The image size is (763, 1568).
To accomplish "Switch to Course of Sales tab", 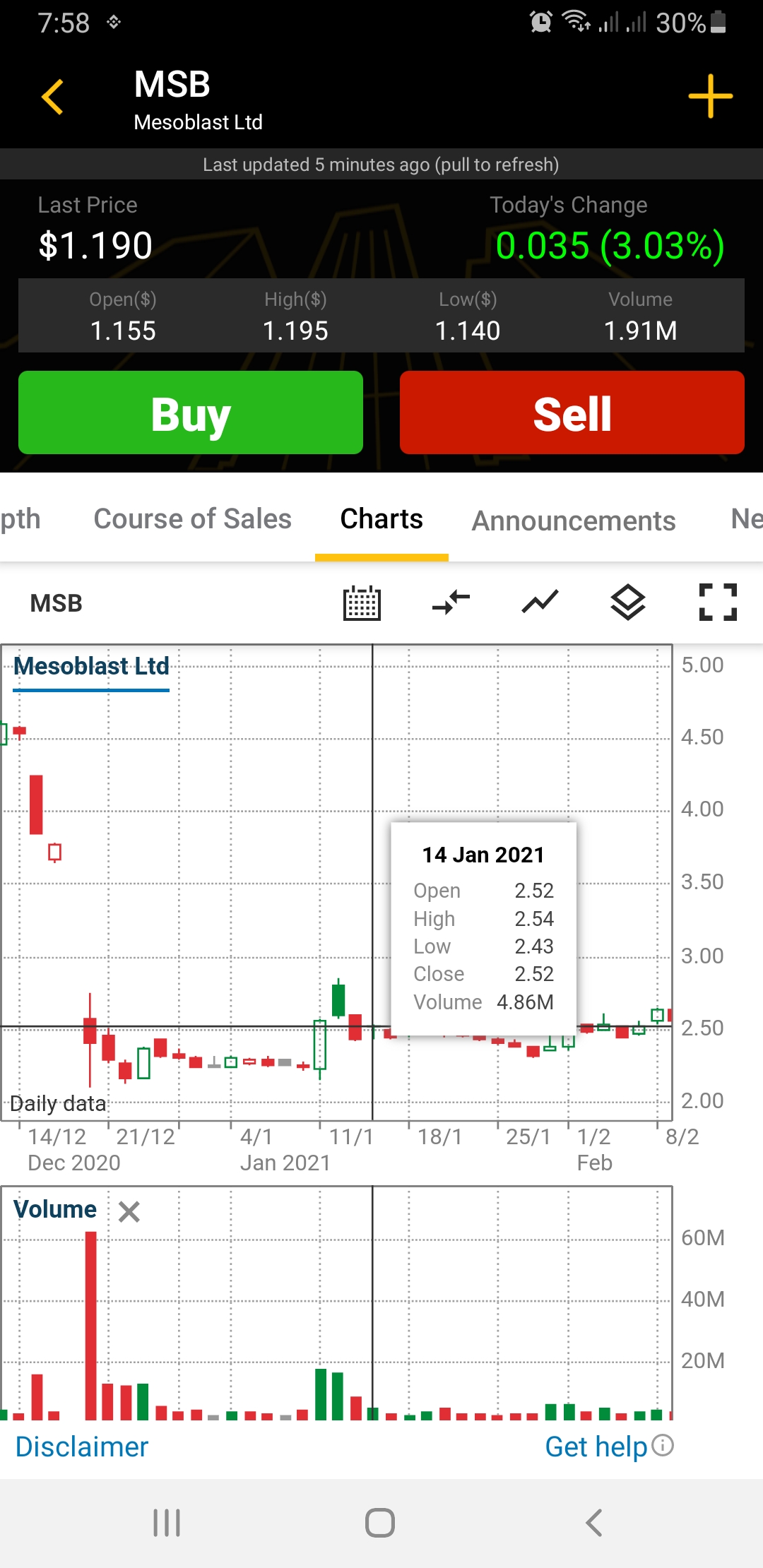I will point(192,519).
